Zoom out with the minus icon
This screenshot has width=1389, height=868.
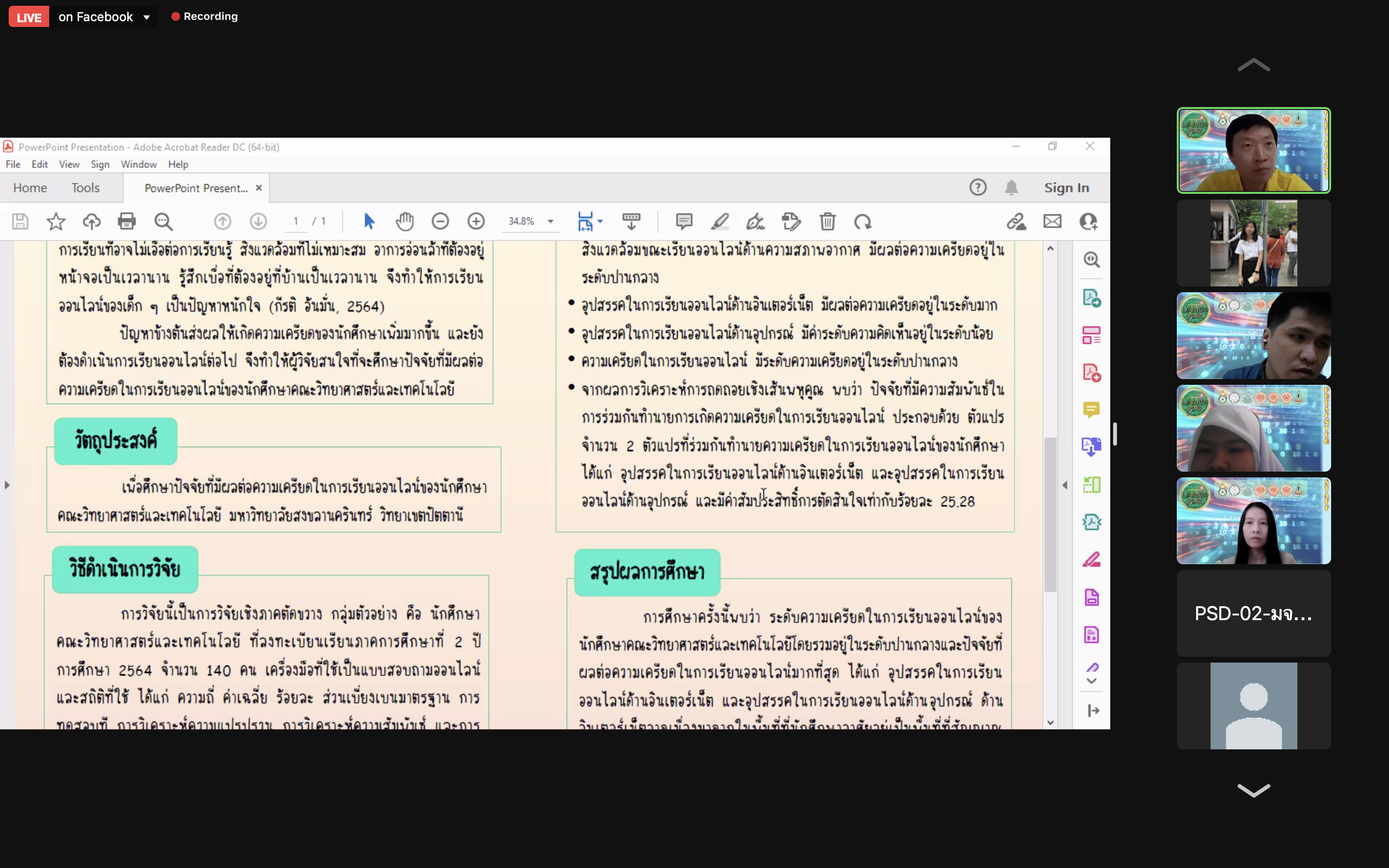click(440, 222)
